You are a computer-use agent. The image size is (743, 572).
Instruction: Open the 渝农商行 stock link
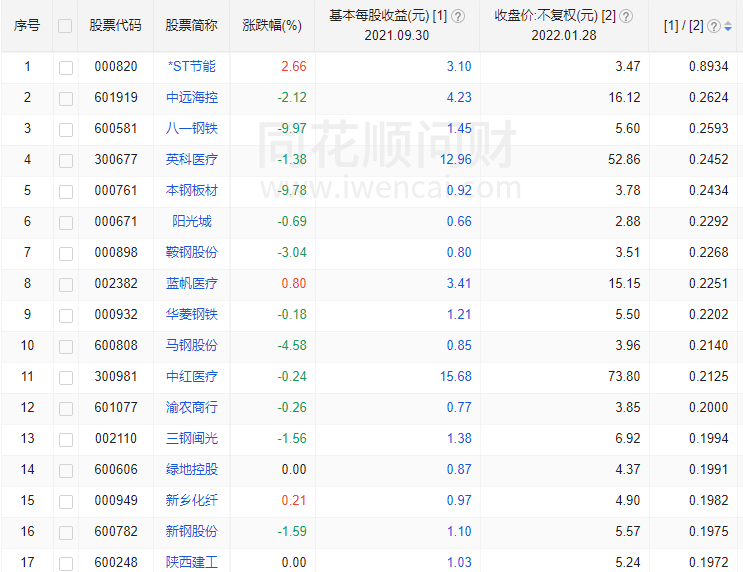pyautogui.click(x=191, y=408)
